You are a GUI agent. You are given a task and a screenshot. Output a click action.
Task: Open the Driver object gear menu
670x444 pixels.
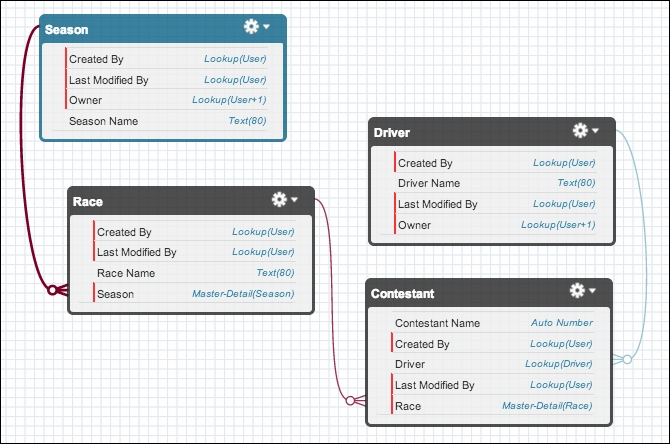point(580,130)
